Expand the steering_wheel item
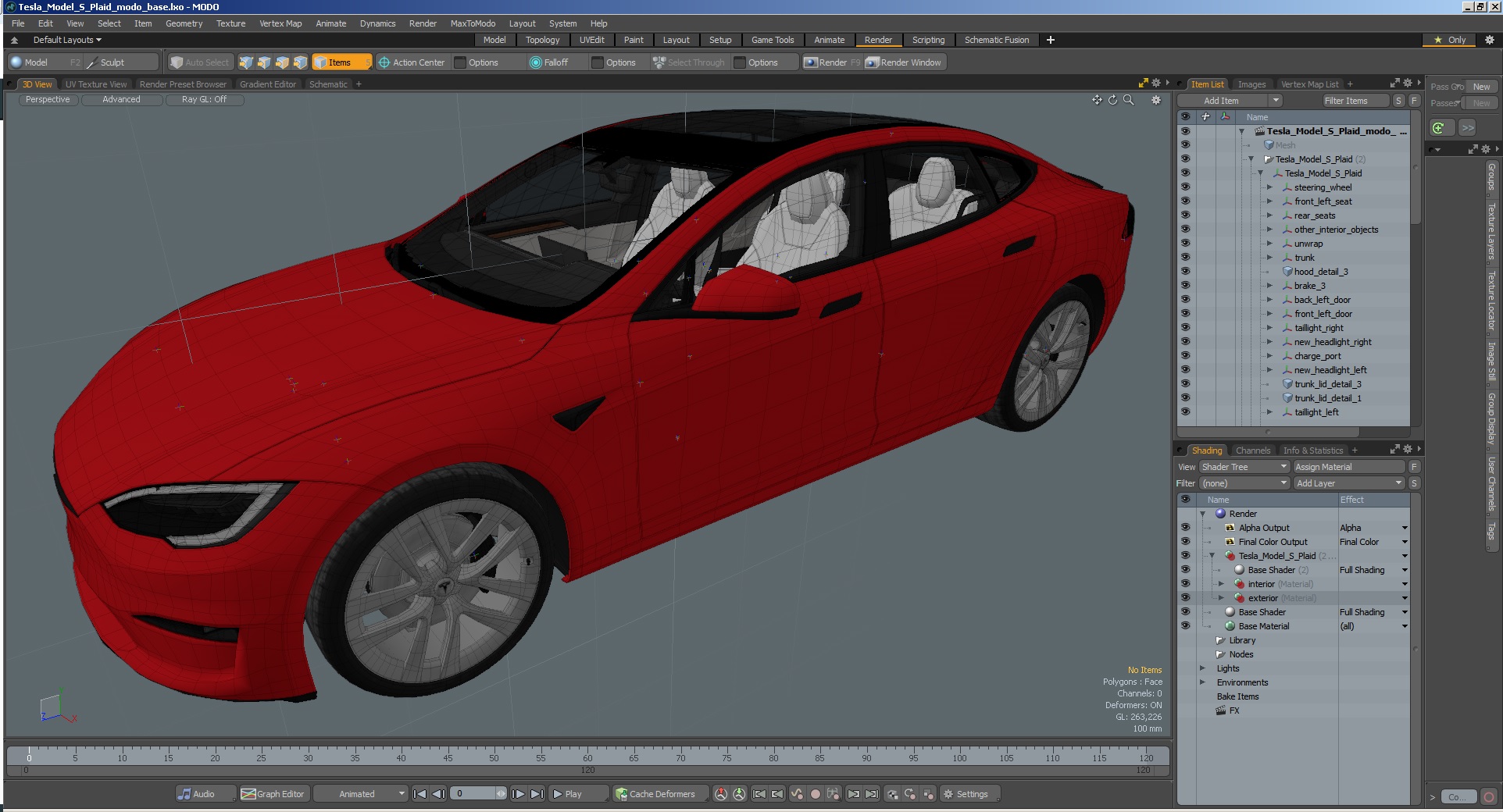Viewport: 1503px width, 812px height. click(x=1269, y=187)
